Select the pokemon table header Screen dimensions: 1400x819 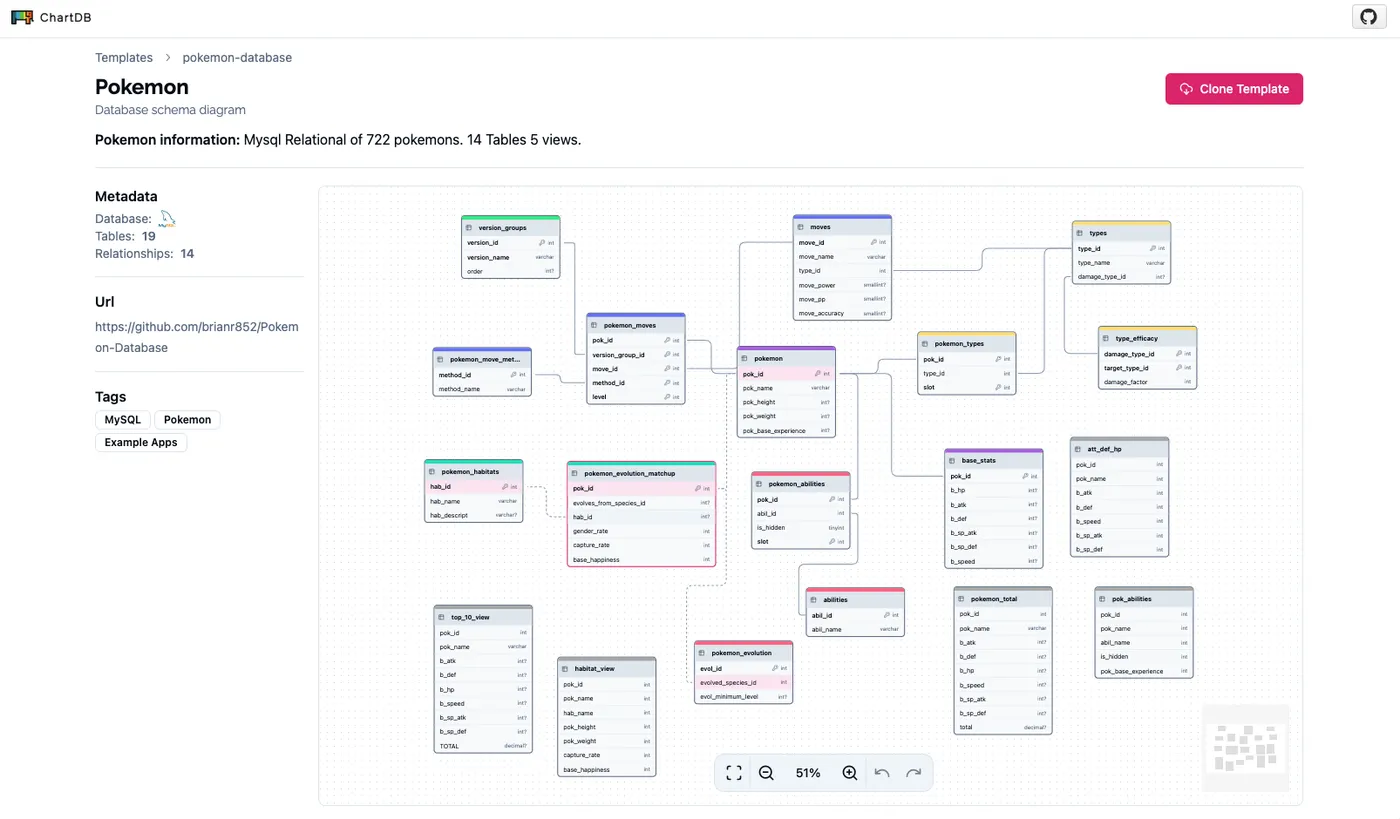[786, 358]
